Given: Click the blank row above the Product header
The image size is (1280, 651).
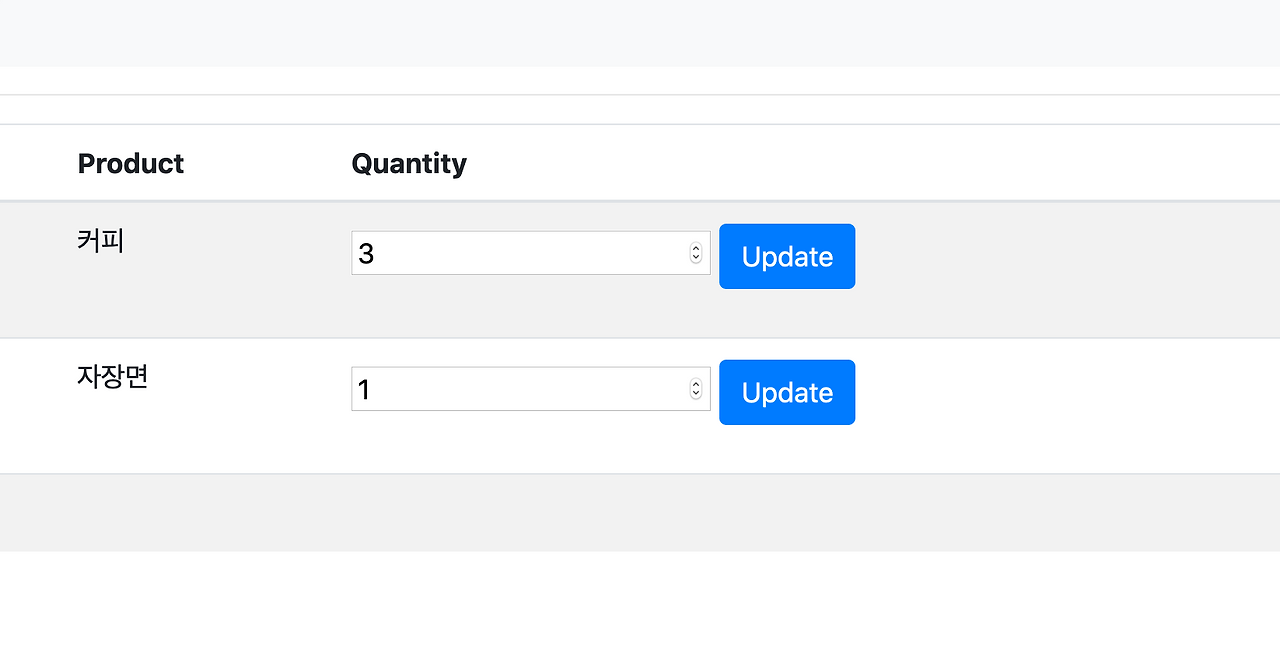Looking at the screenshot, I should pos(640,110).
